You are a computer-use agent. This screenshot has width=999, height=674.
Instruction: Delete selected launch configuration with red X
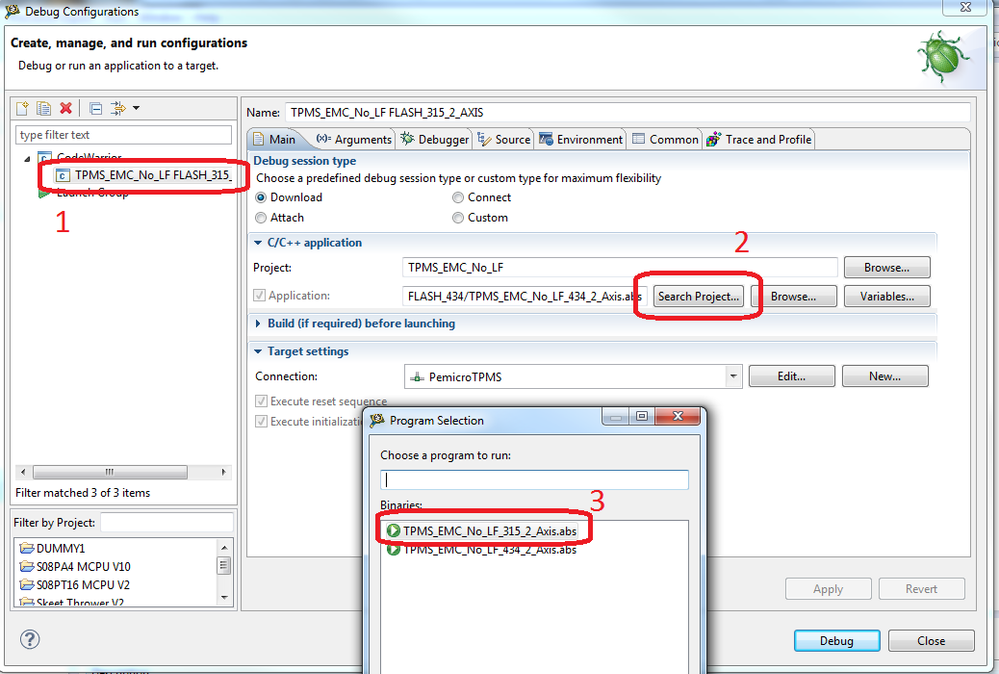click(x=66, y=108)
